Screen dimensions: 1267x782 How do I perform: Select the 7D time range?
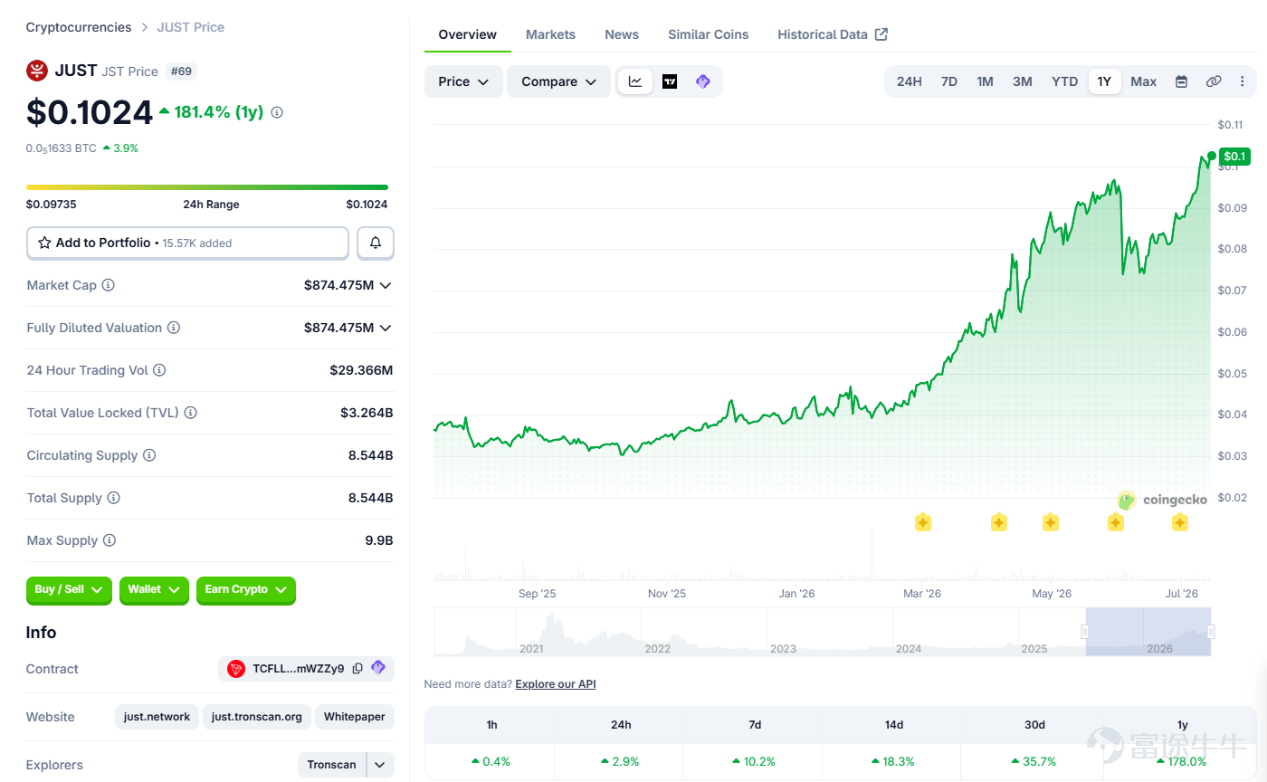coord(949,82)
